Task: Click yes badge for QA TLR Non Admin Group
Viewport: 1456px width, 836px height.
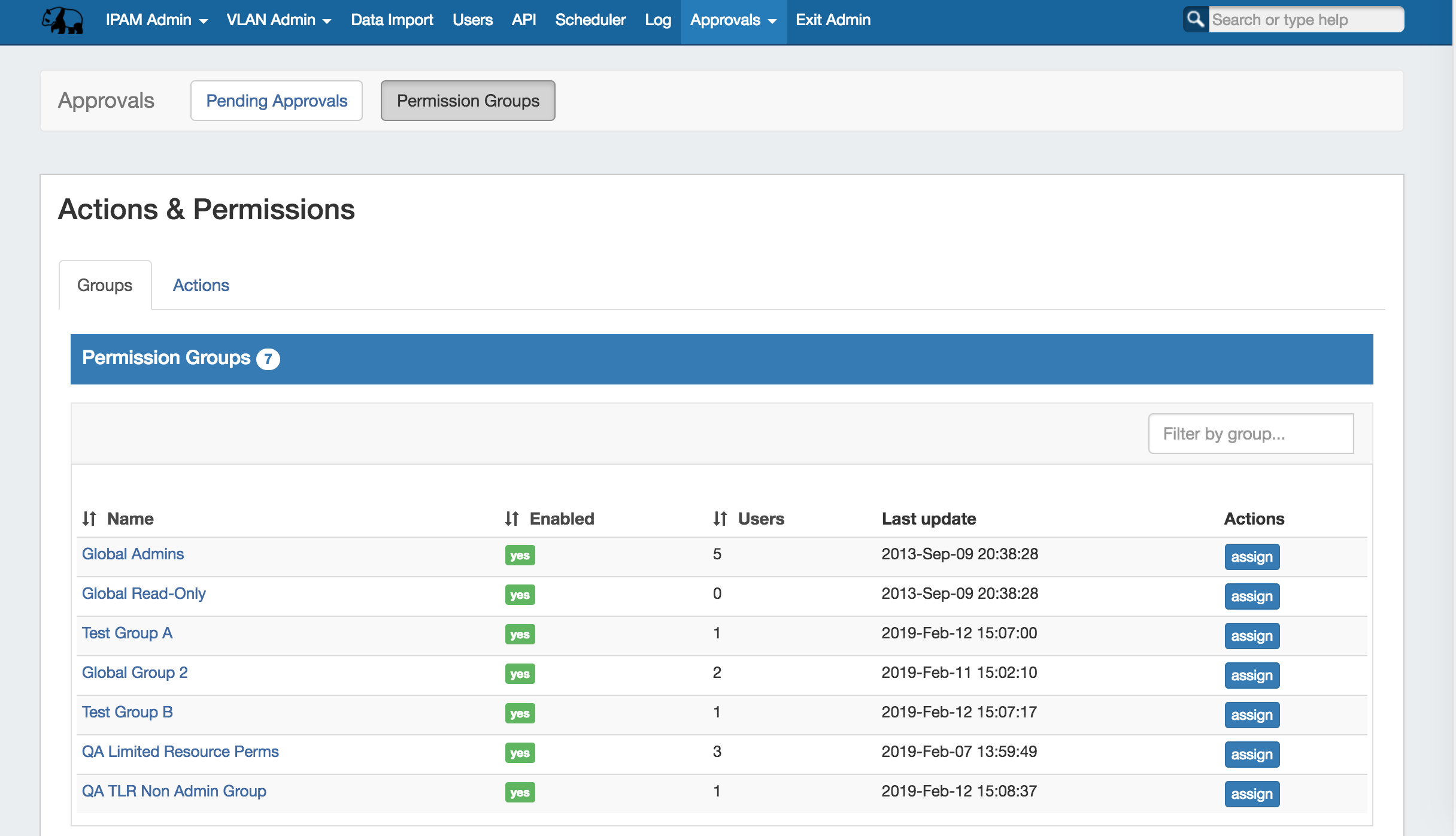Action: click(520, 792)
